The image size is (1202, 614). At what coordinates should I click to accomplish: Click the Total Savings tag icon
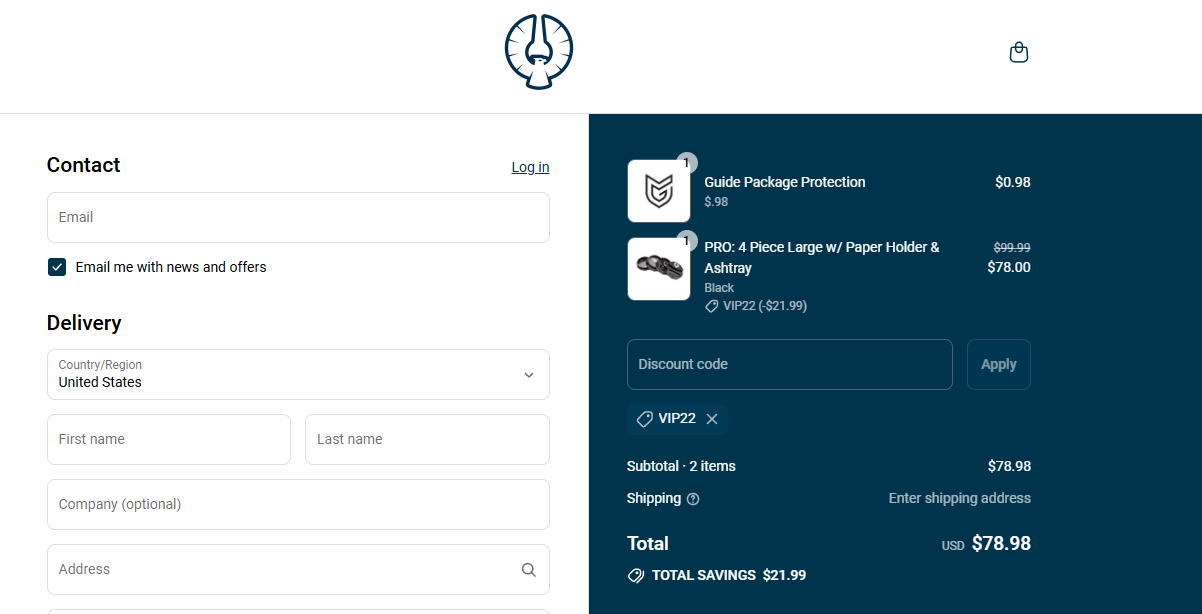click(636, 576)
